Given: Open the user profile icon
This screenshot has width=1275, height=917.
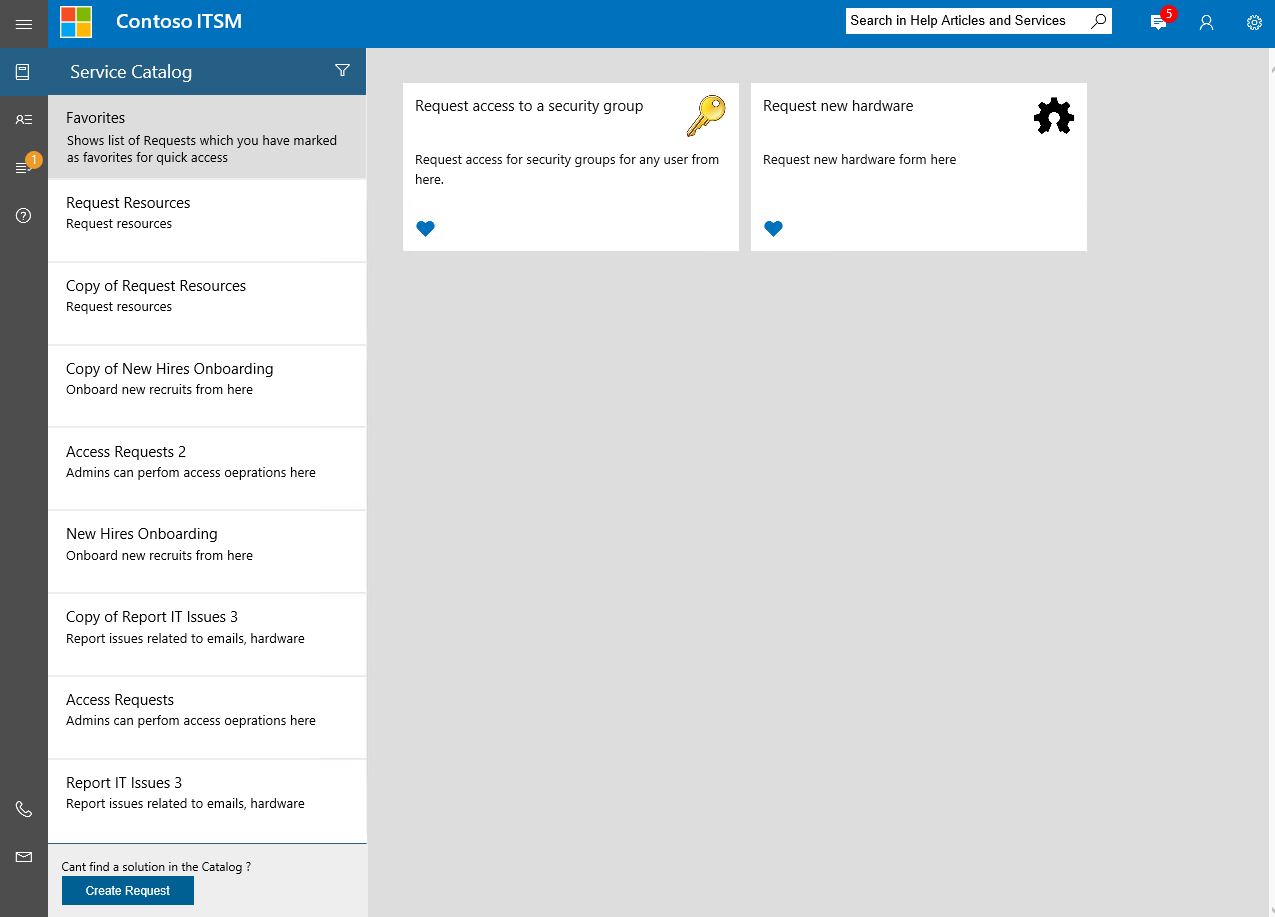Looking at the screenshot, I should pyautogui.click(x=1206, y=22).
